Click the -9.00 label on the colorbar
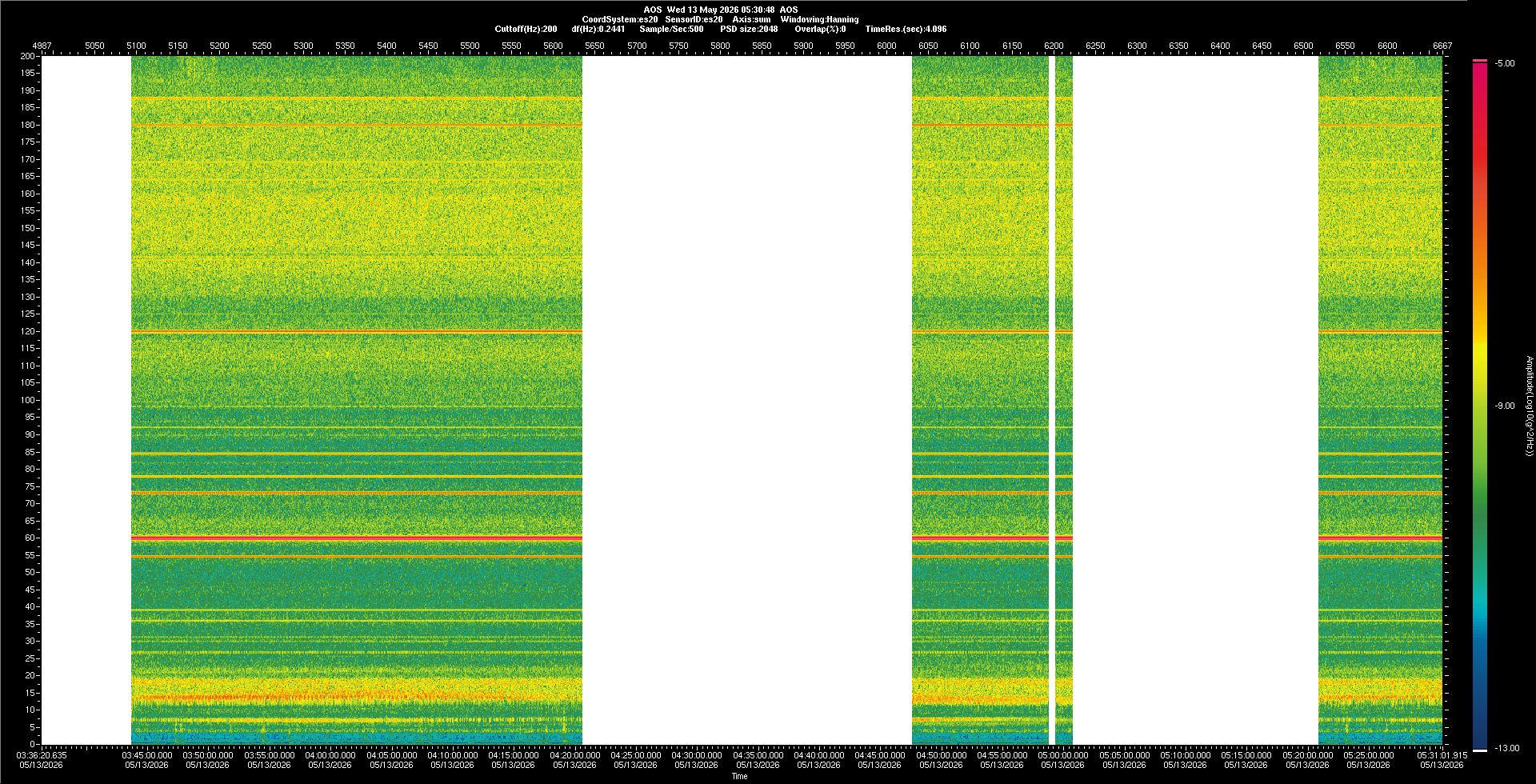This screenshot has width=1536, height=784. [1504, 406]
